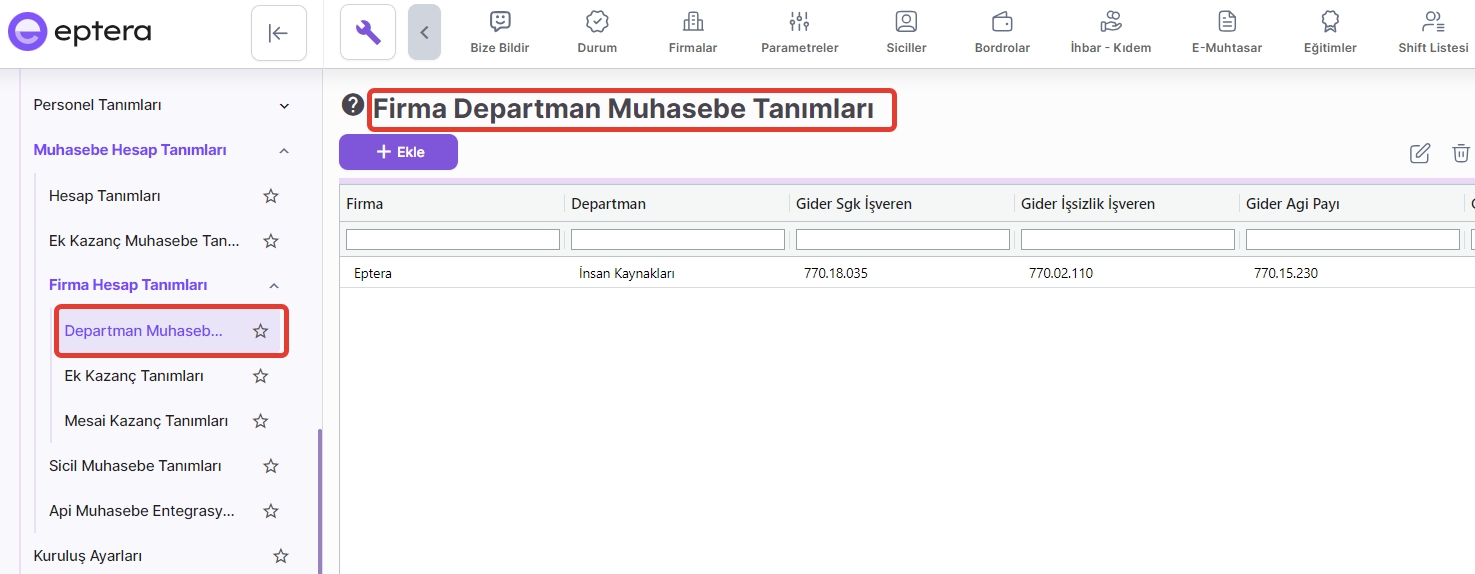Collapse Firma Hesap Tanımları submenu

click(x=274, y=285)
